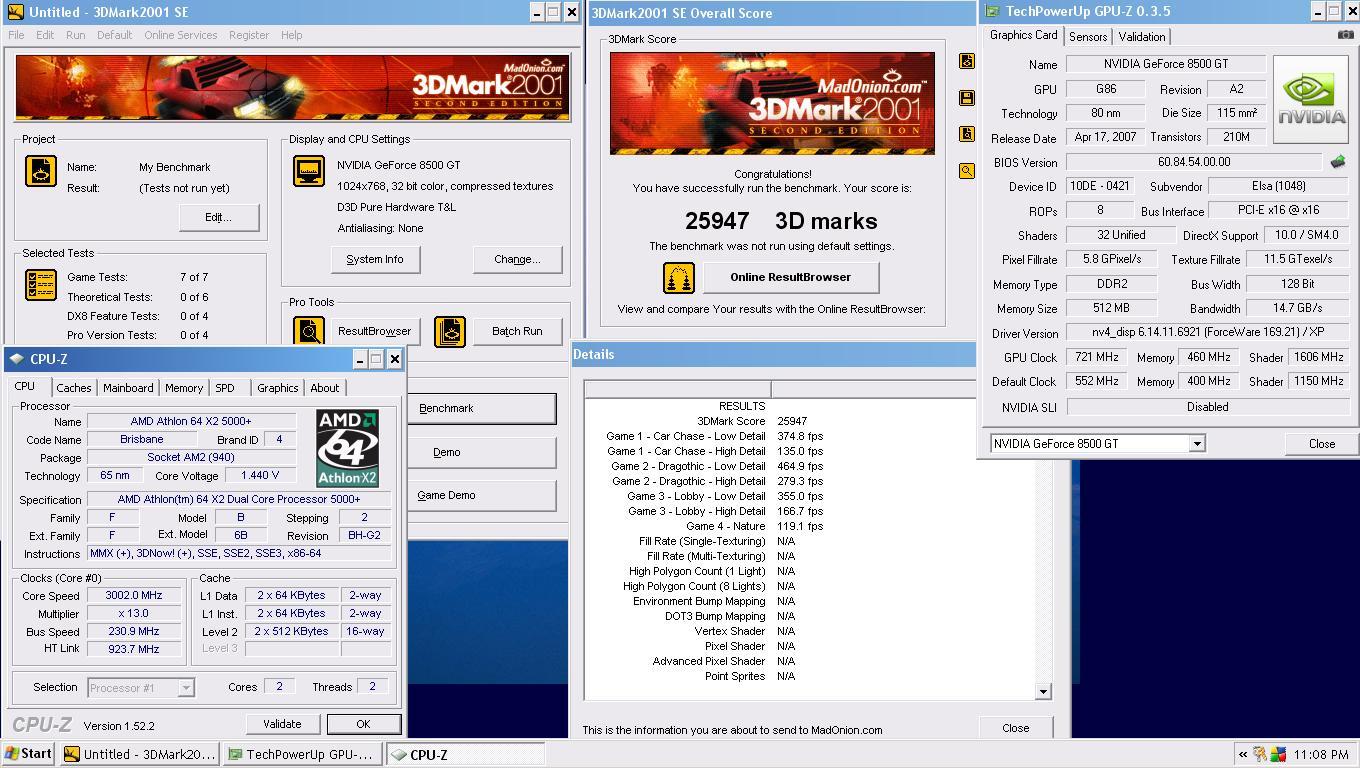The width and height of the screenshot is (1360, 768).
Task: Click Online ResultBrowser button
Action: [x=791, y=278]
